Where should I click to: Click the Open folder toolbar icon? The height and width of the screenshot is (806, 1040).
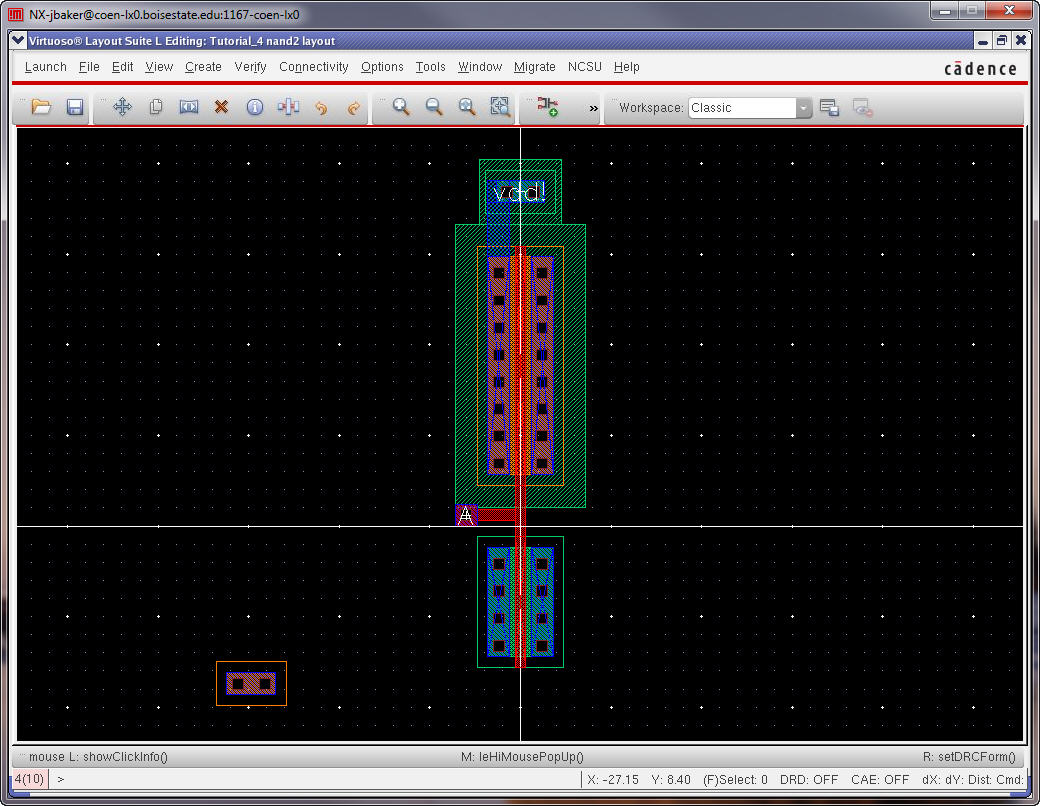41,107
